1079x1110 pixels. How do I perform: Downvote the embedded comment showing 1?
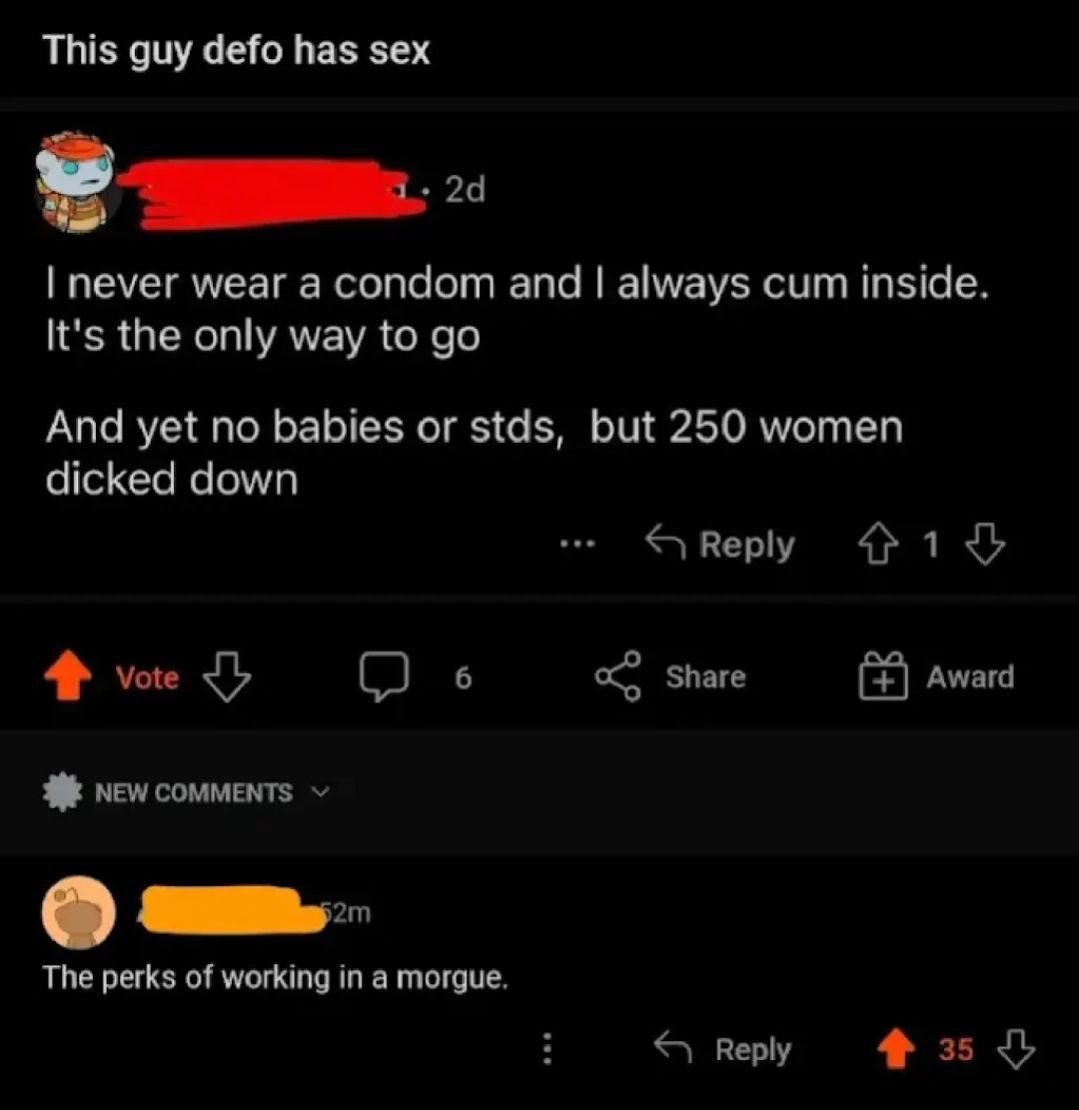tap(985, 544)
